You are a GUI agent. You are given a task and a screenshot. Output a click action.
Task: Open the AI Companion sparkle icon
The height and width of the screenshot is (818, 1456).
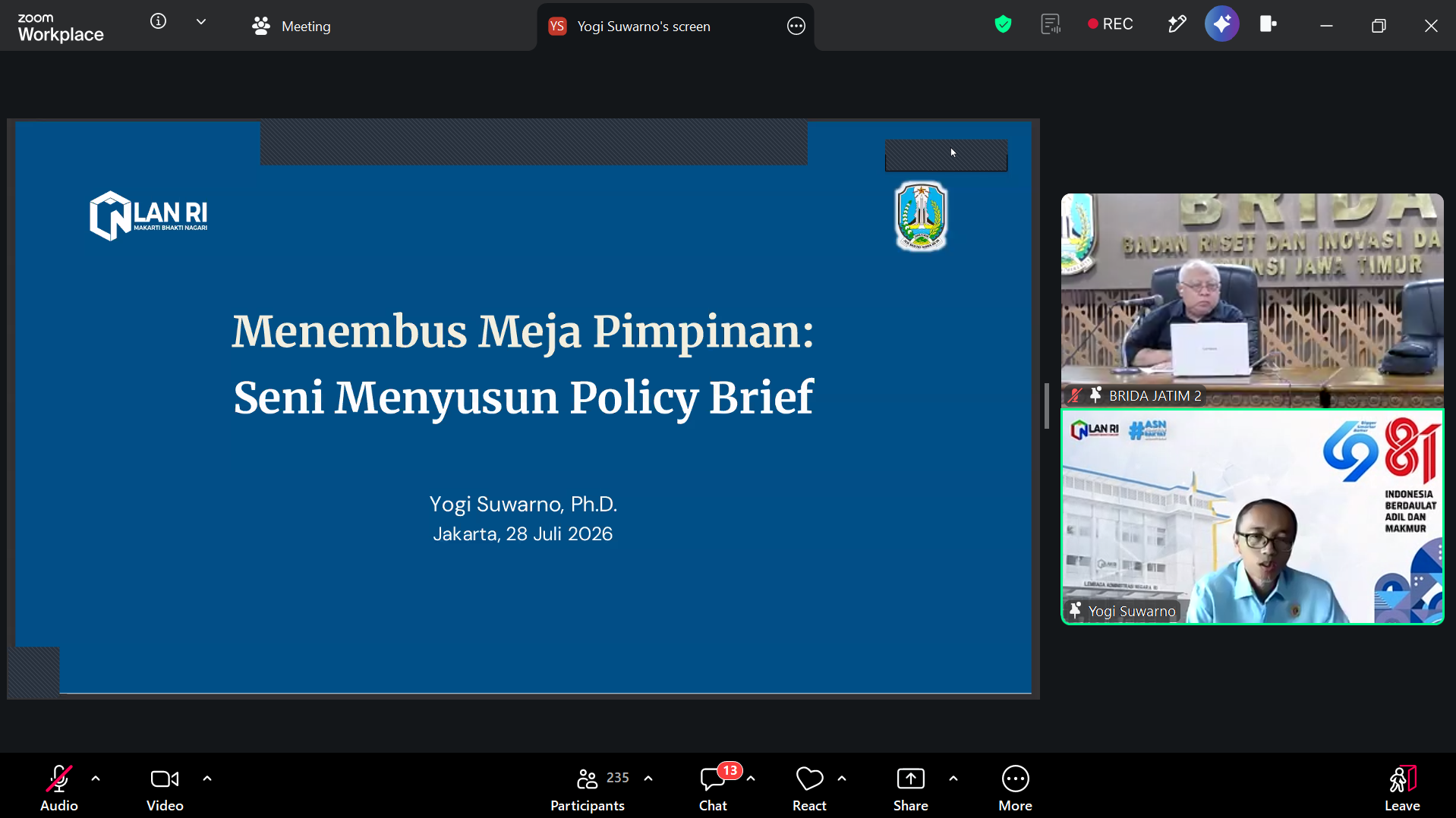[1221, 24]
